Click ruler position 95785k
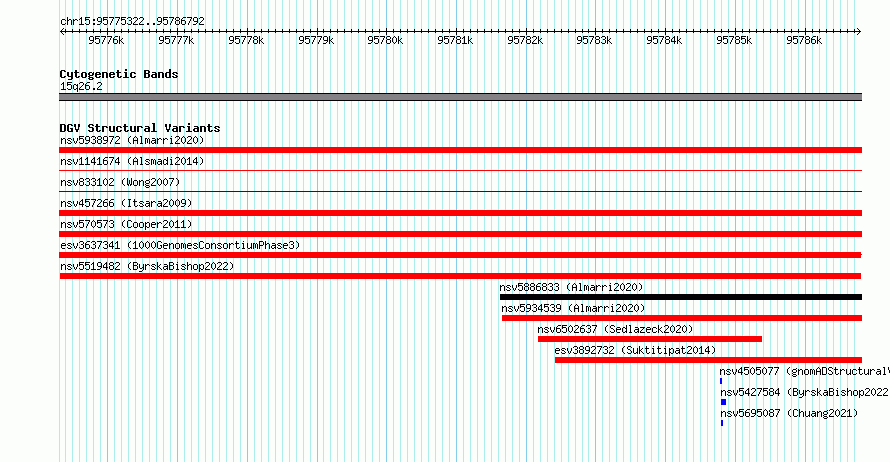 tap(734, 40)
